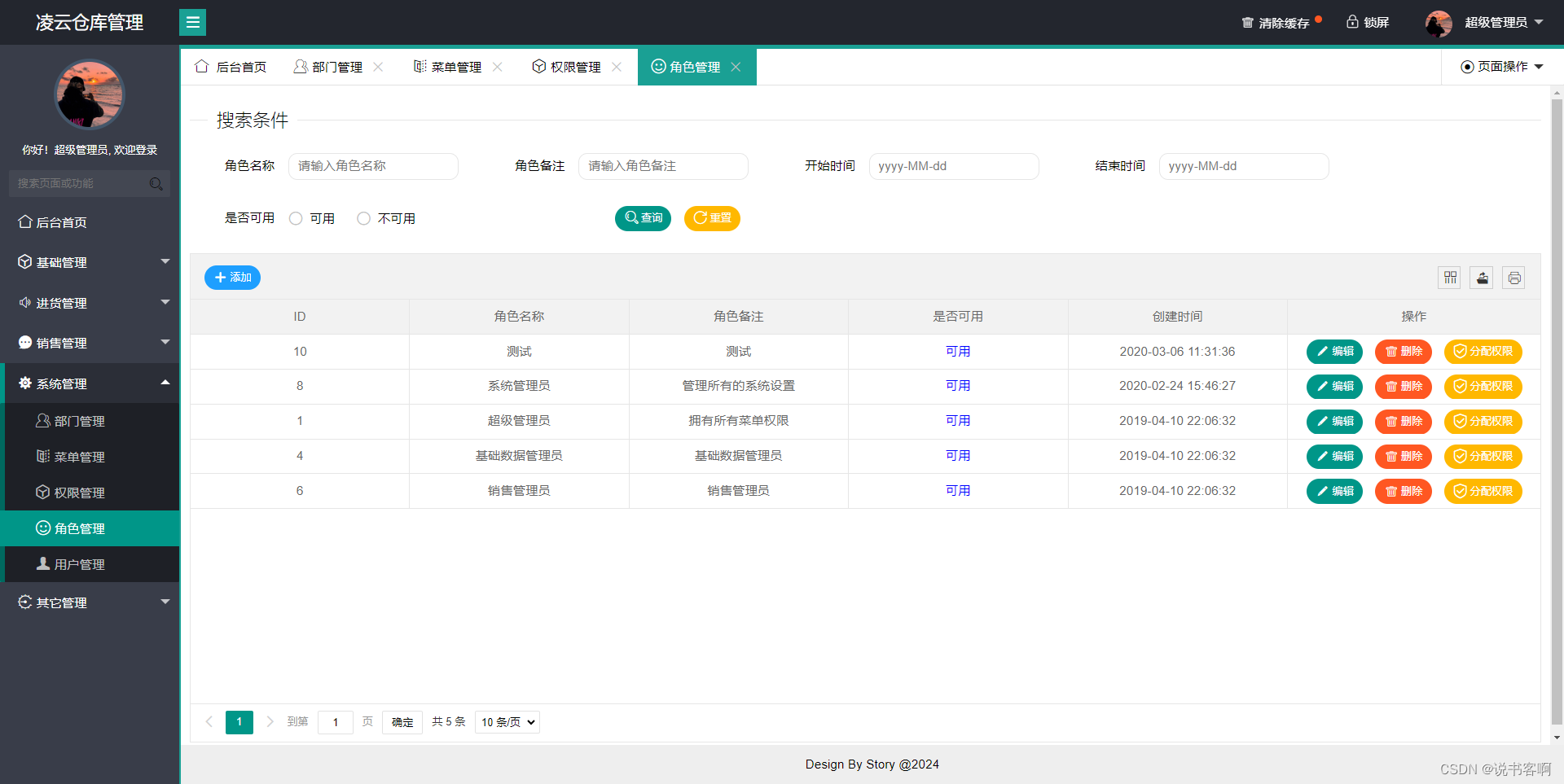Click current page number 1 button

[x=239, y=722]
